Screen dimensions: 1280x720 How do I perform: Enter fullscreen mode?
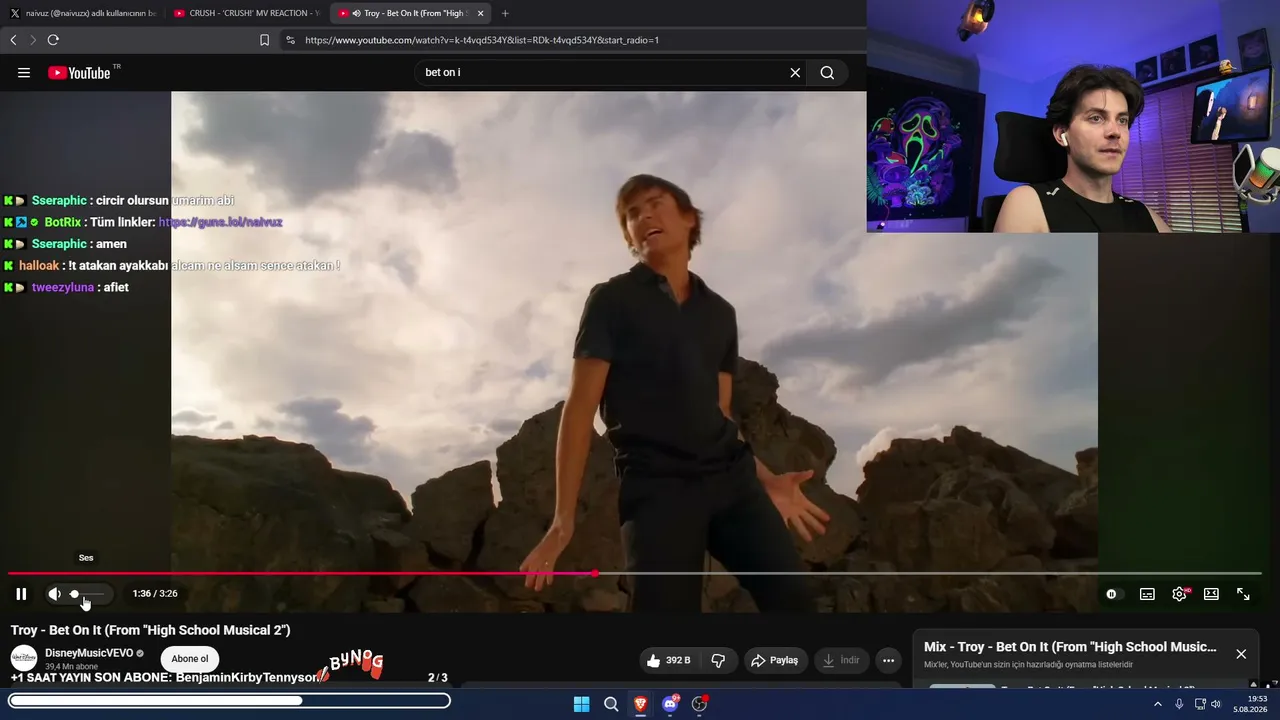(x=1243, y=594)
